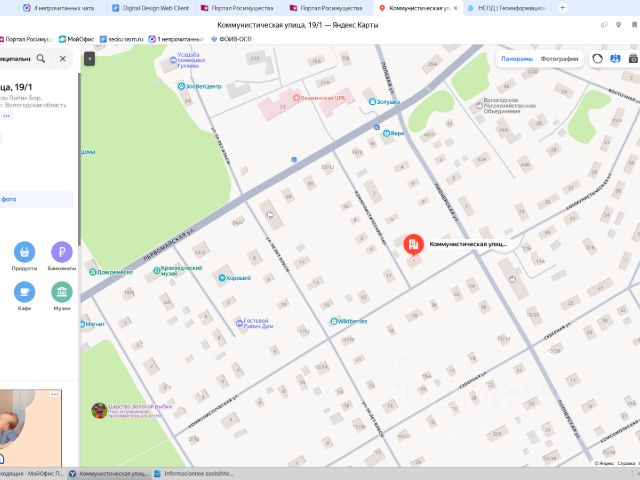Click the camera-like icon at far right
The height and width of the screenshot is (480, 640).
pyautogui.click(x=633, y=58)
